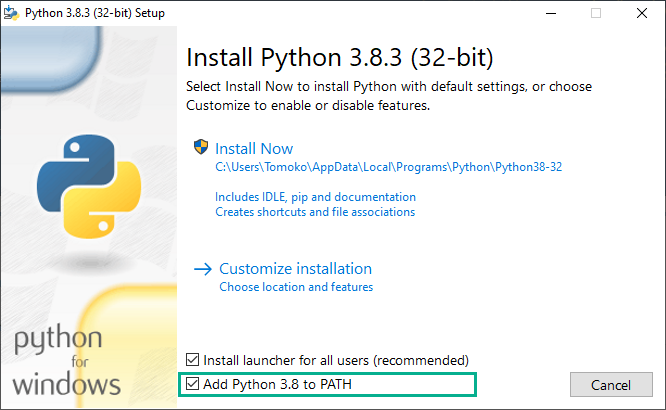666x410 pixels.
Task: Click 'Install launcher for all users (recommended)' label
Action: coord(336,359)
